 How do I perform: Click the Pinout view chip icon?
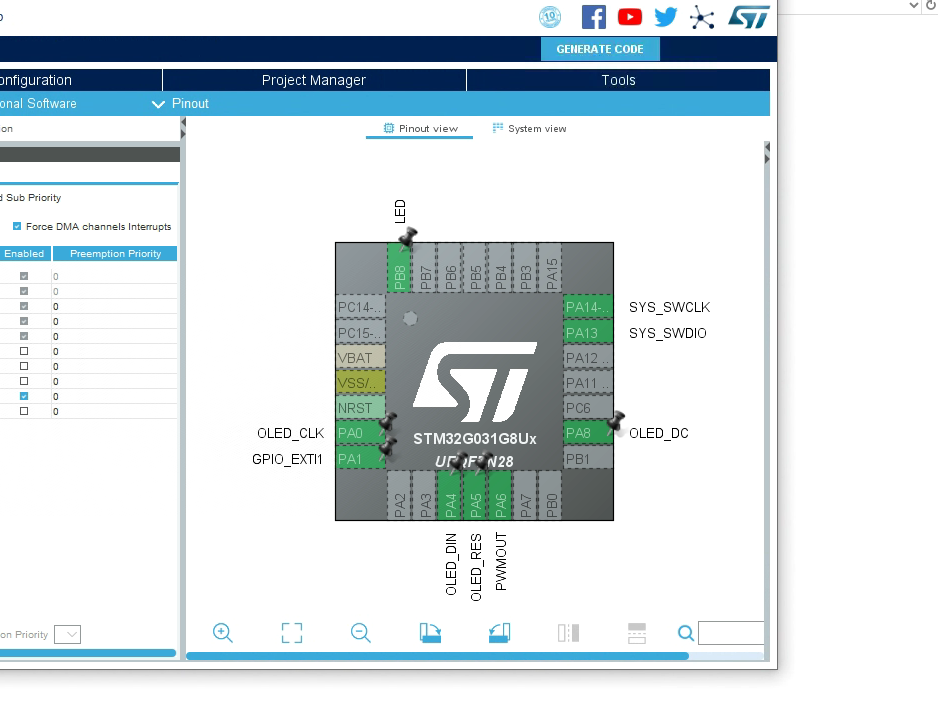(x=389, y=128)
